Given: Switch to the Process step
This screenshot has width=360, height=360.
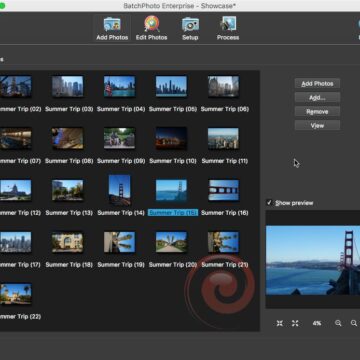Looking at the screenshot, I should tap(228, 28).
